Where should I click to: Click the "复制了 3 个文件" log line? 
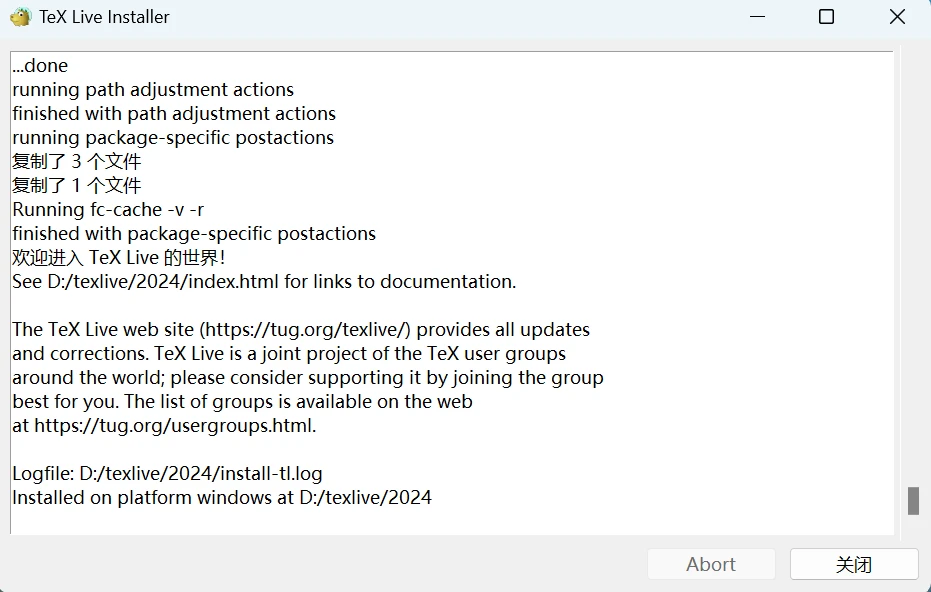77,162
